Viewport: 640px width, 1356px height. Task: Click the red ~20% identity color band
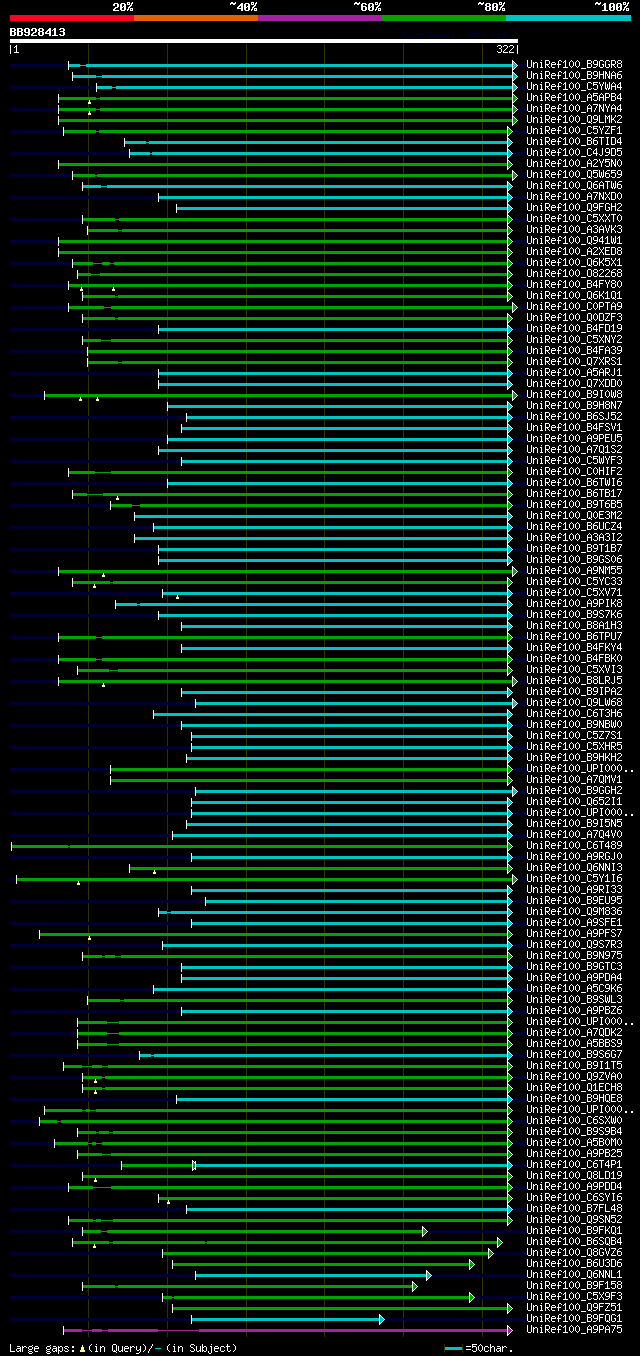point(71,18)
